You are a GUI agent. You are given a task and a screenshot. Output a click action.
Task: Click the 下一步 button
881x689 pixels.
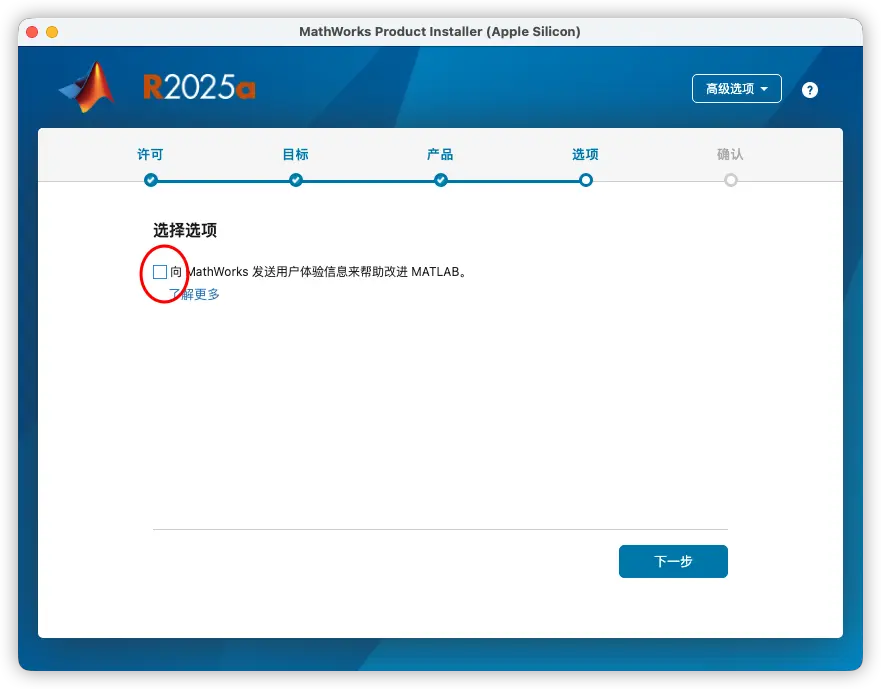pyautogui.click(x=673, y=561)
